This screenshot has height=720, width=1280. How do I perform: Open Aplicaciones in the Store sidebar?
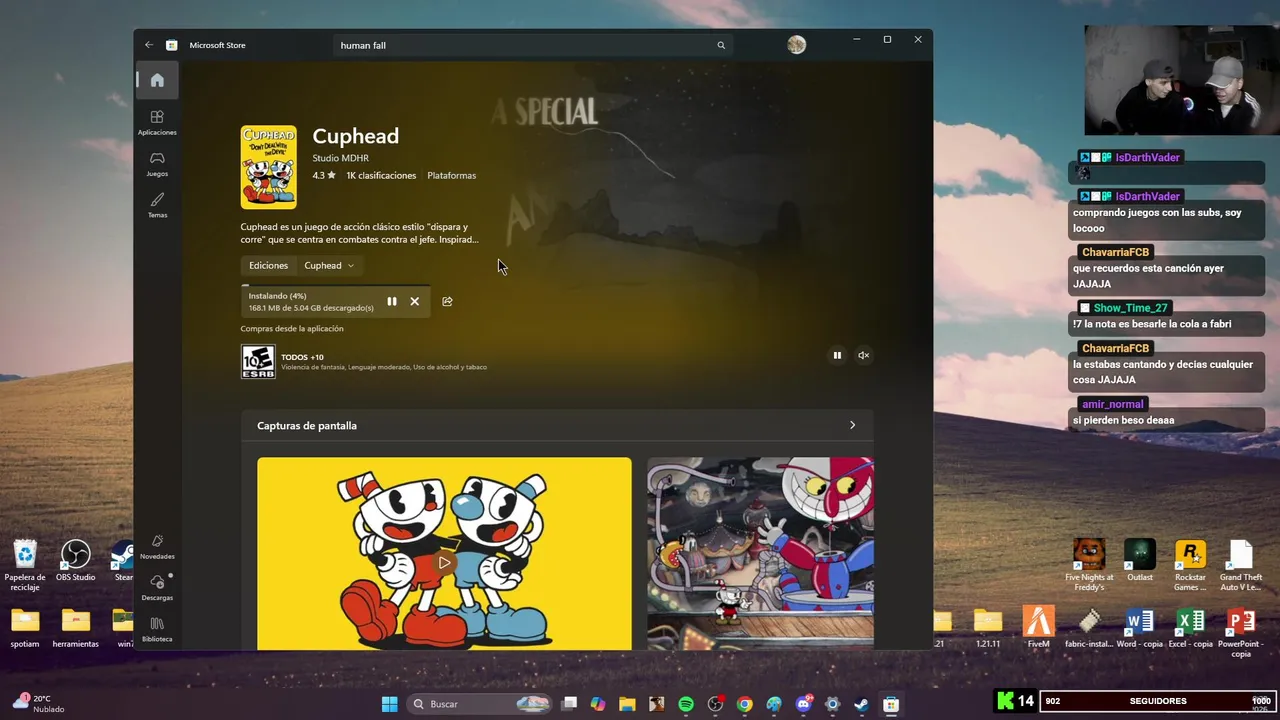tap(157, 123)
